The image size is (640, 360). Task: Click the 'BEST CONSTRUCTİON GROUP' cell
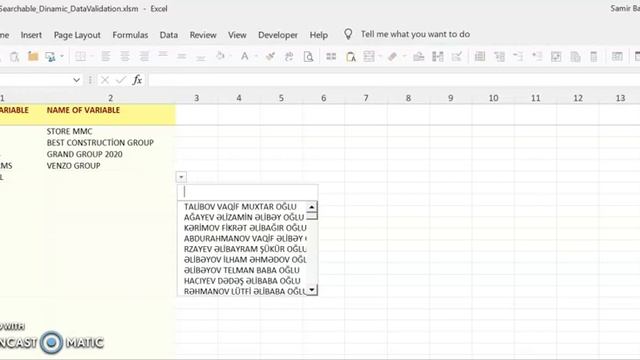click(x=100, y=143)
